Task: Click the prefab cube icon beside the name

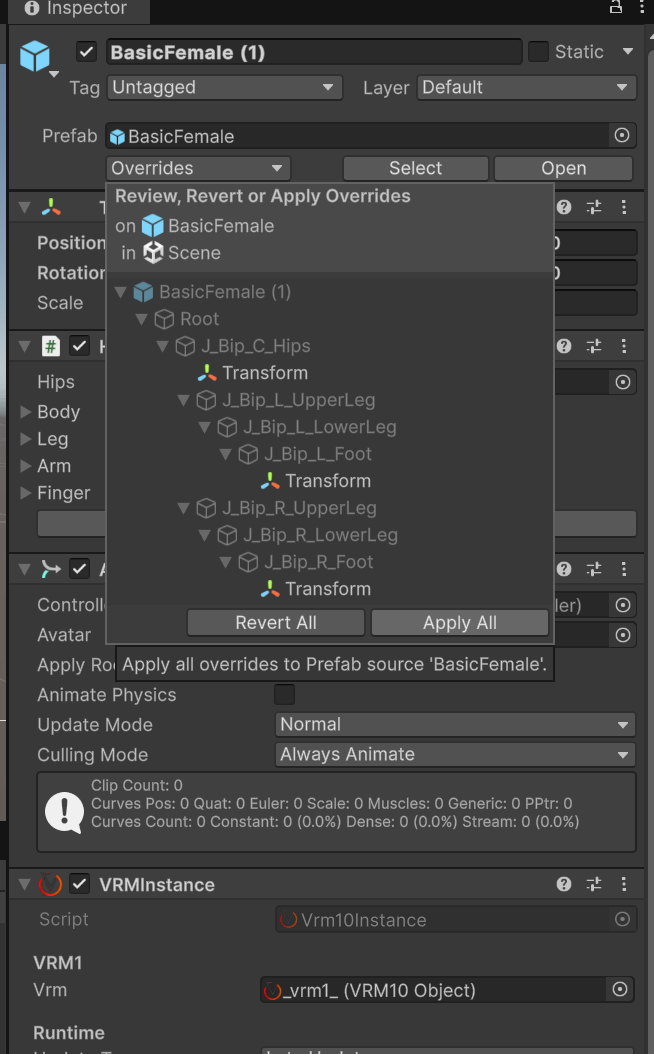Action: tap(35, 56)
